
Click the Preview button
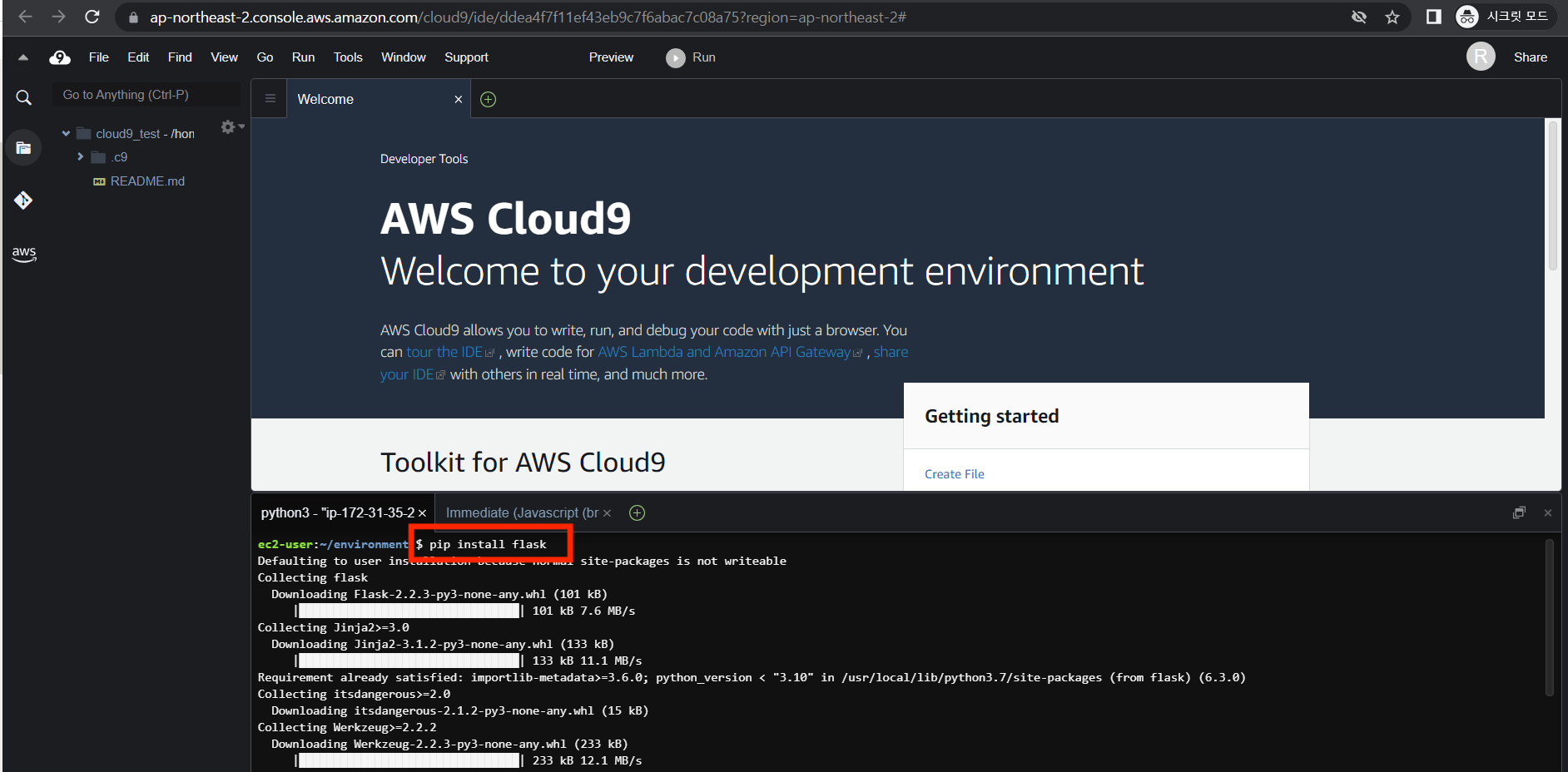[611, 57]
